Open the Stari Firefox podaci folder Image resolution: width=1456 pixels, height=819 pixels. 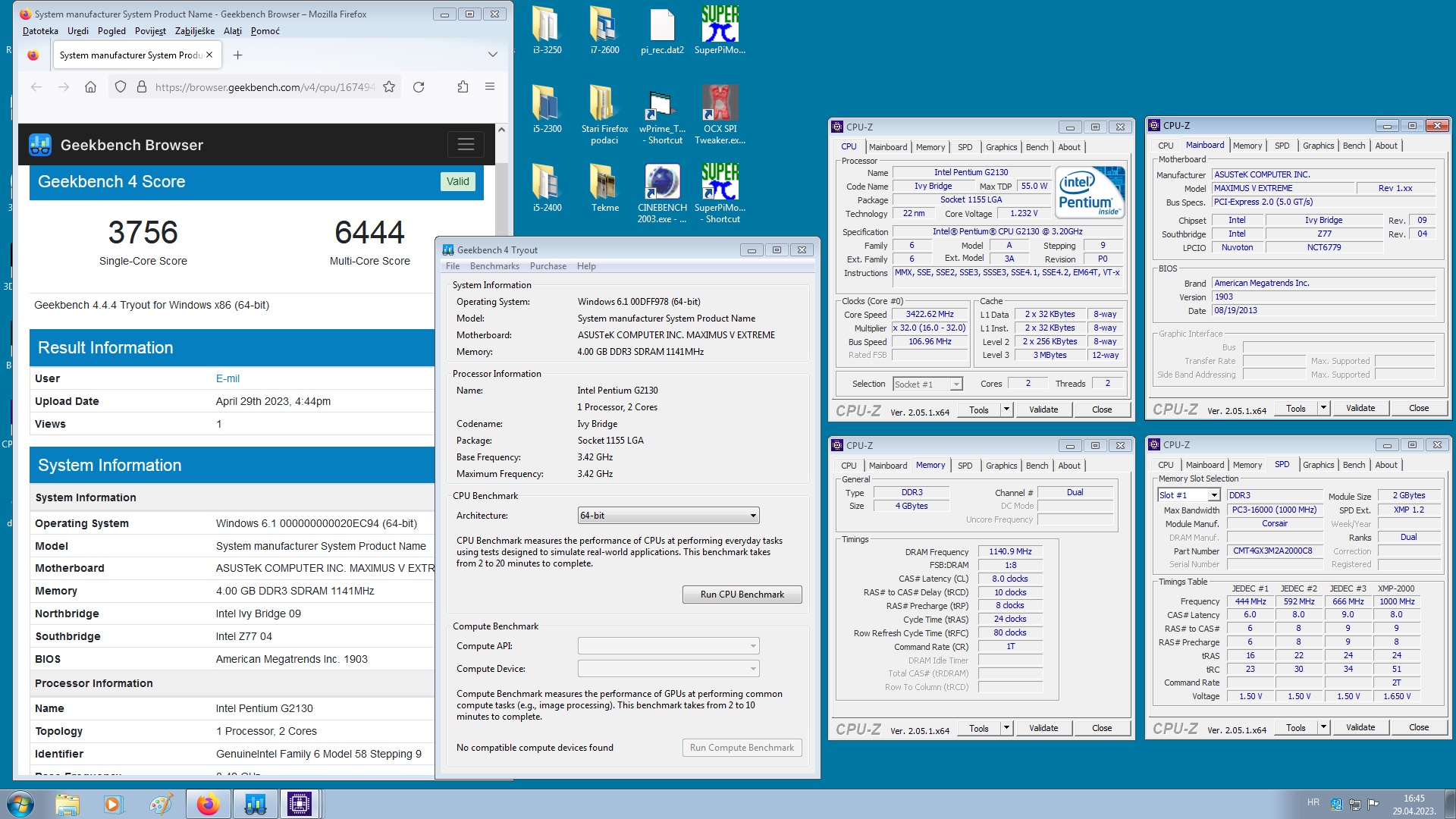click(604, 114)
